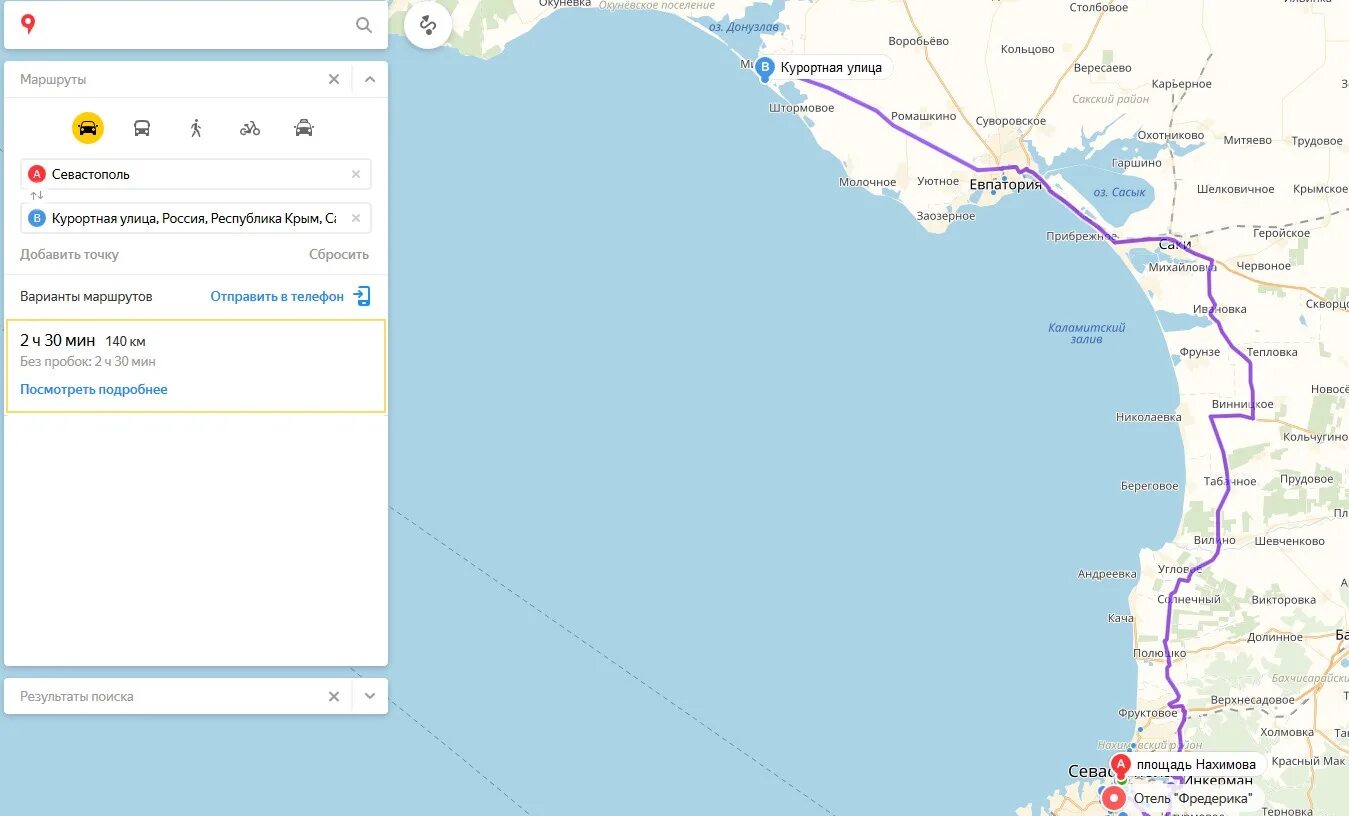Select the public transport bus mode
This screenshot has width=1349, height=816.
[142, 128]
